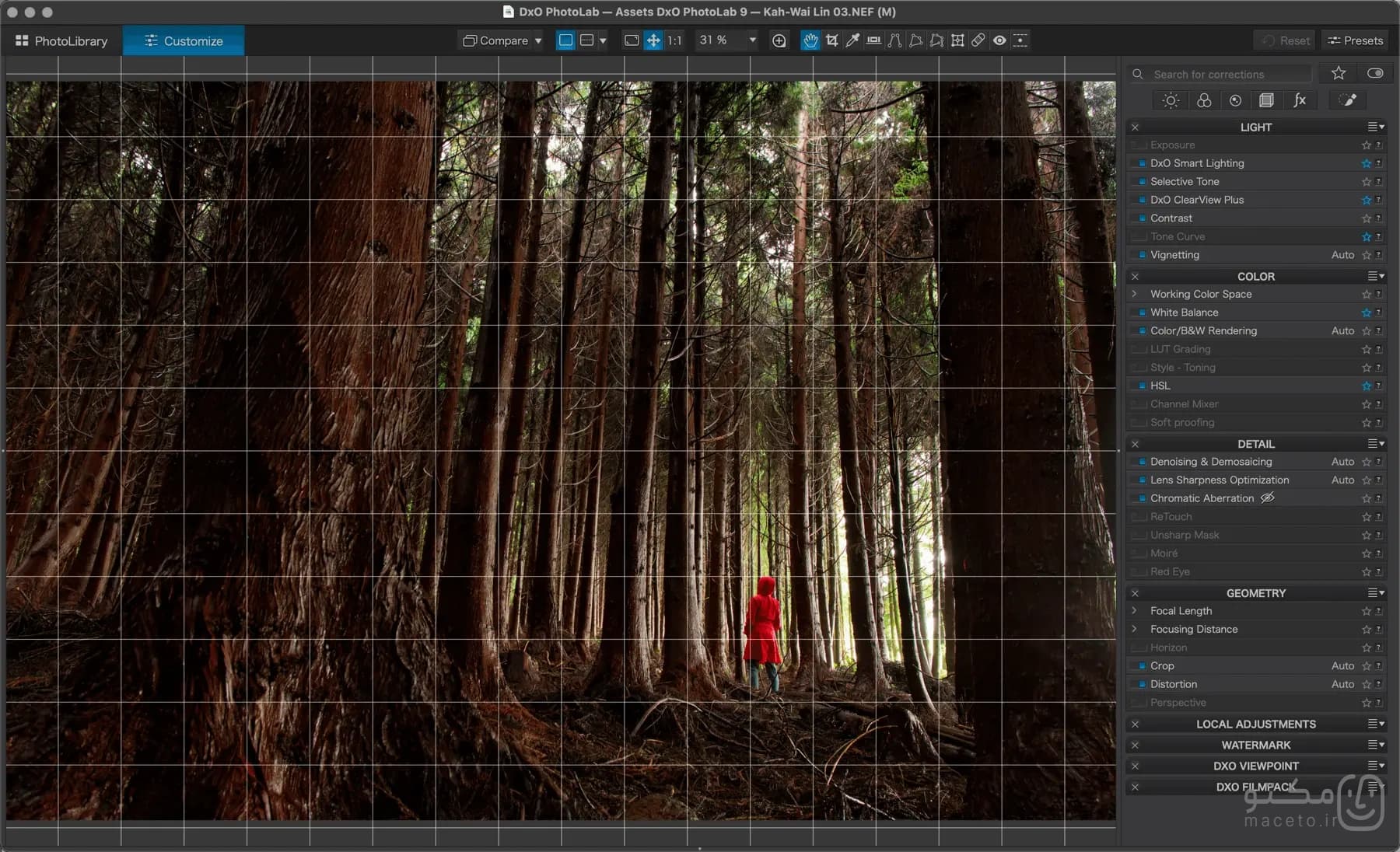This screenshot has width=1400, height=852.
Task: Open the loupe magnifier tool
Action: pyautogui.click(x=779, y=40)
